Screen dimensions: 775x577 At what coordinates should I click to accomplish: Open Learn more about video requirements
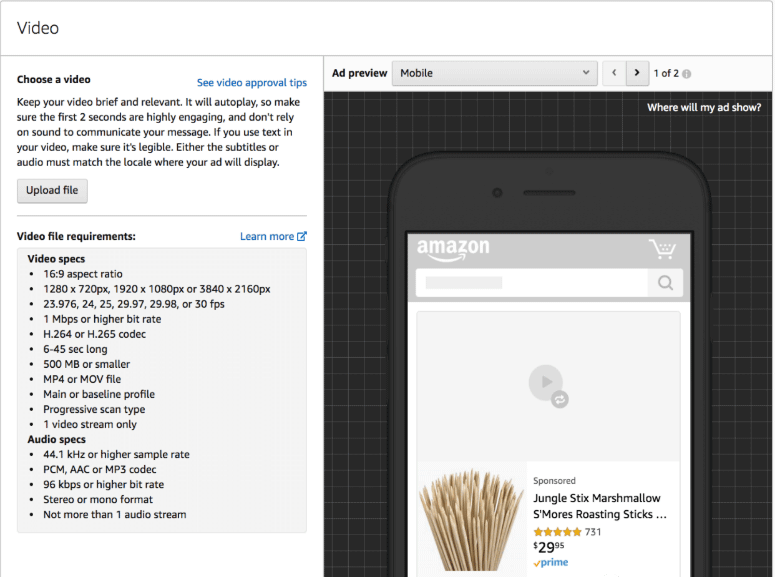click(267, 237)
